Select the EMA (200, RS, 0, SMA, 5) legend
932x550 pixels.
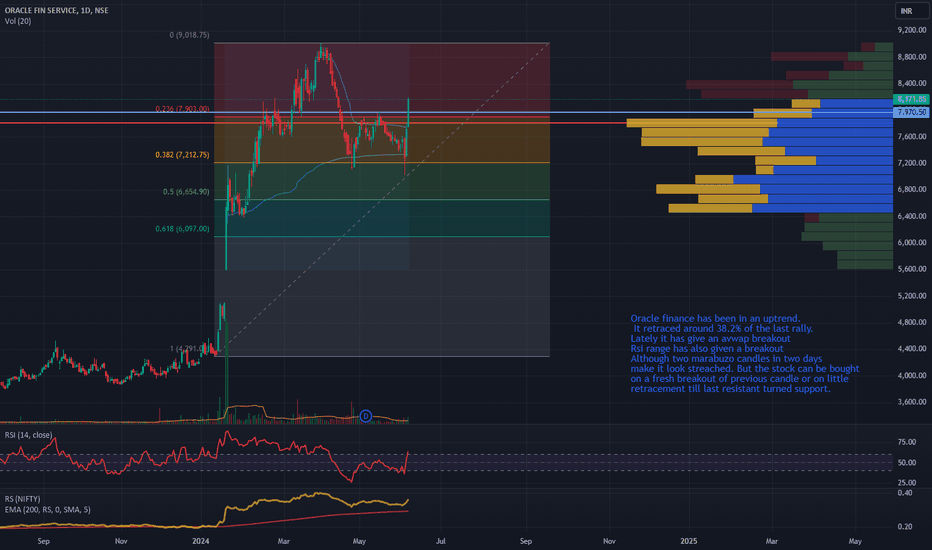click(x=48, y=510)
